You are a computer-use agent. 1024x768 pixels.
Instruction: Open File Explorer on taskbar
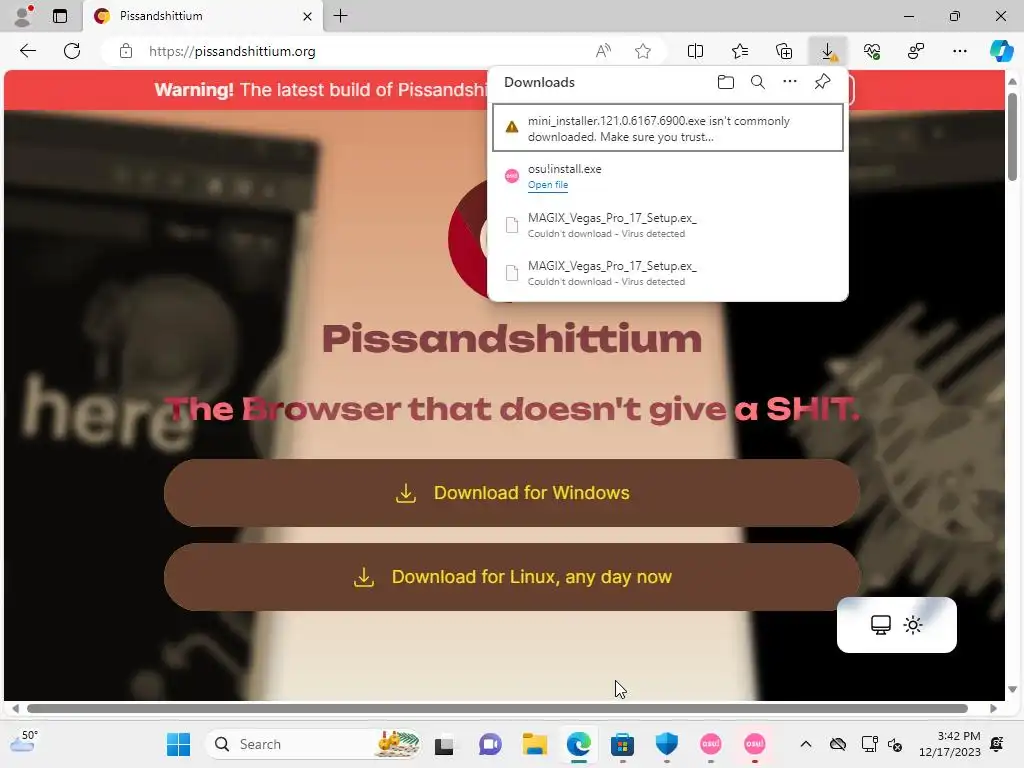[534, 744]
